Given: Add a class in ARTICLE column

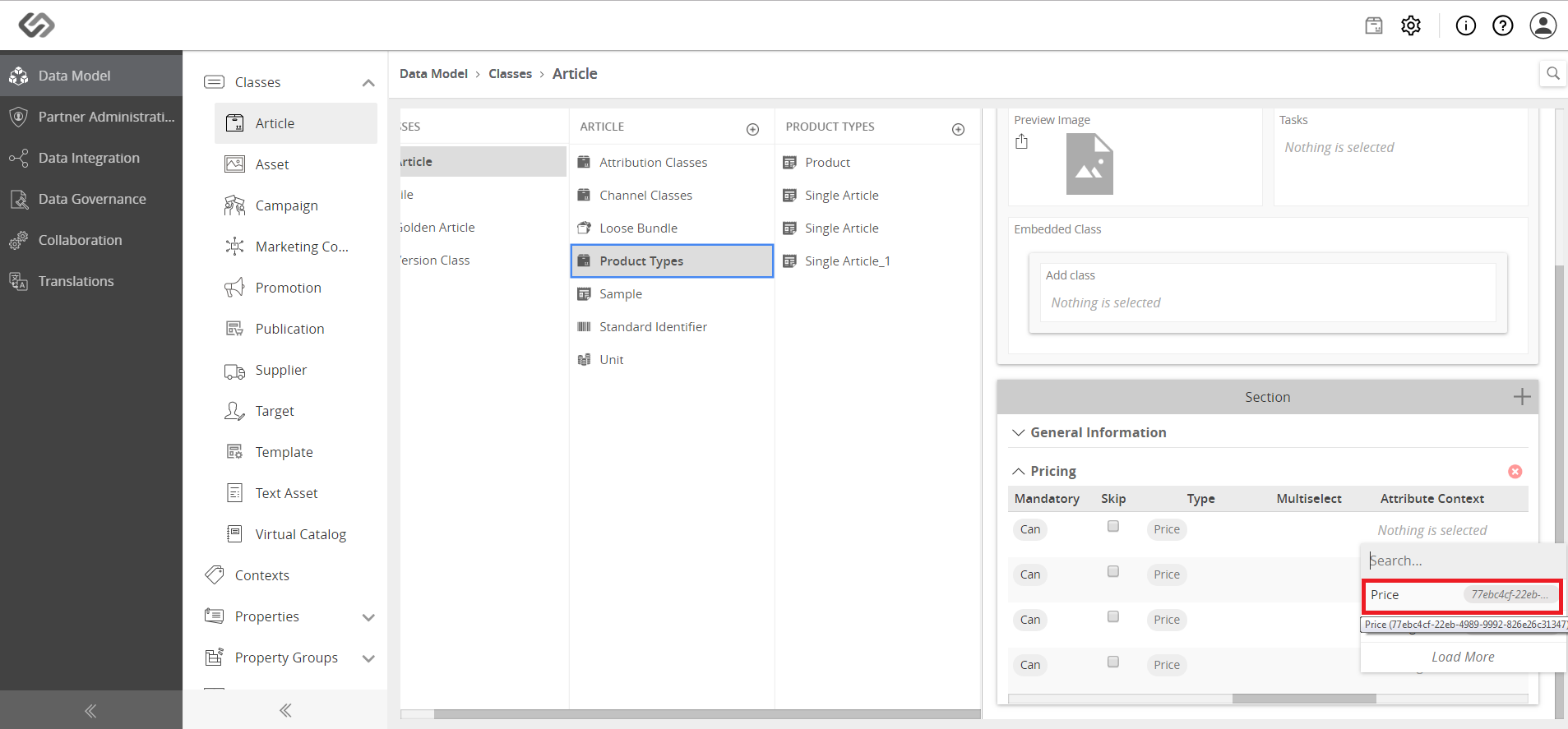Looking at the screenshot, I should [752, 129].
